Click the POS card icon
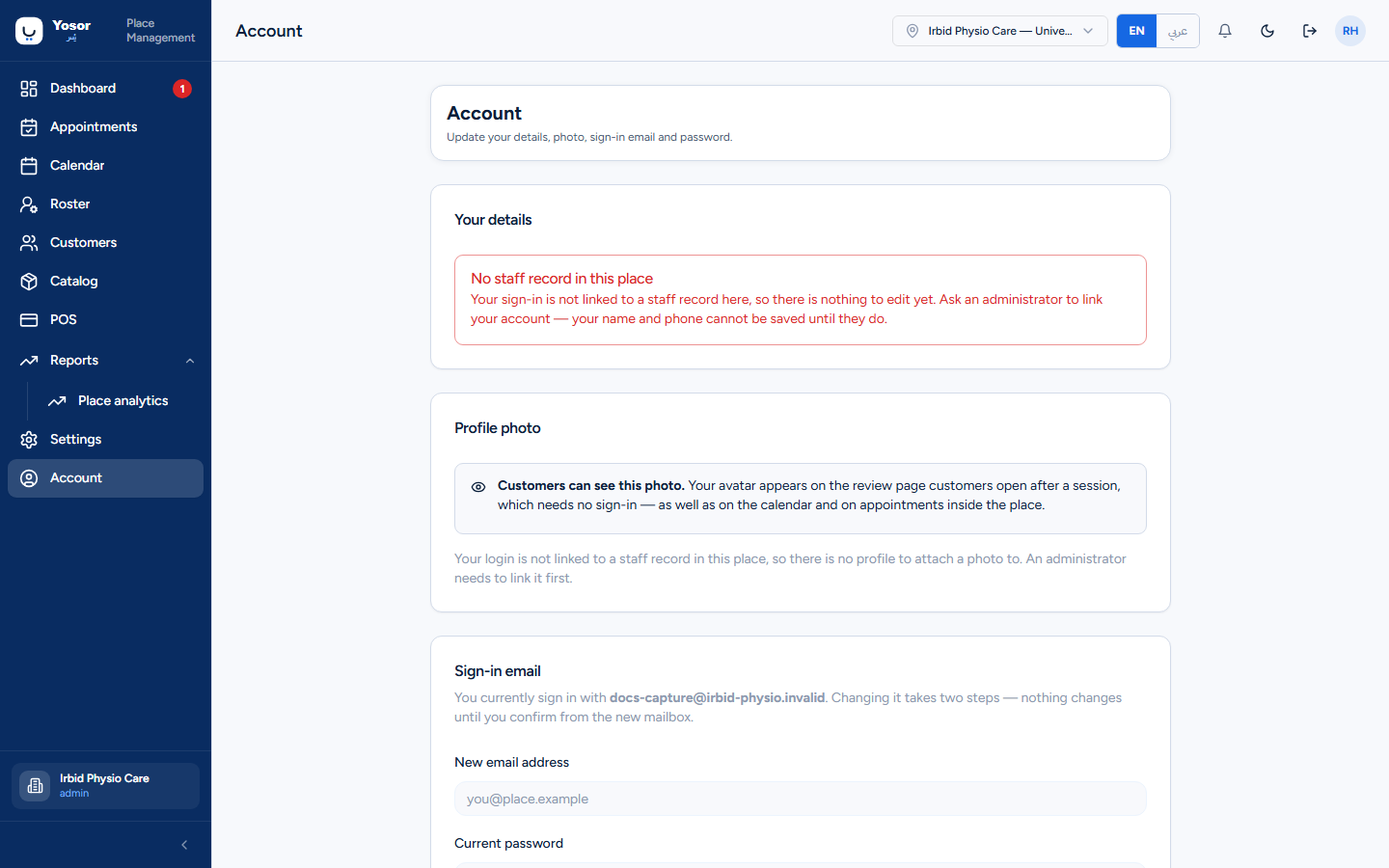The width and height of the screenshot is (1389, 868). pyautogui.click(x=29, y=320)
